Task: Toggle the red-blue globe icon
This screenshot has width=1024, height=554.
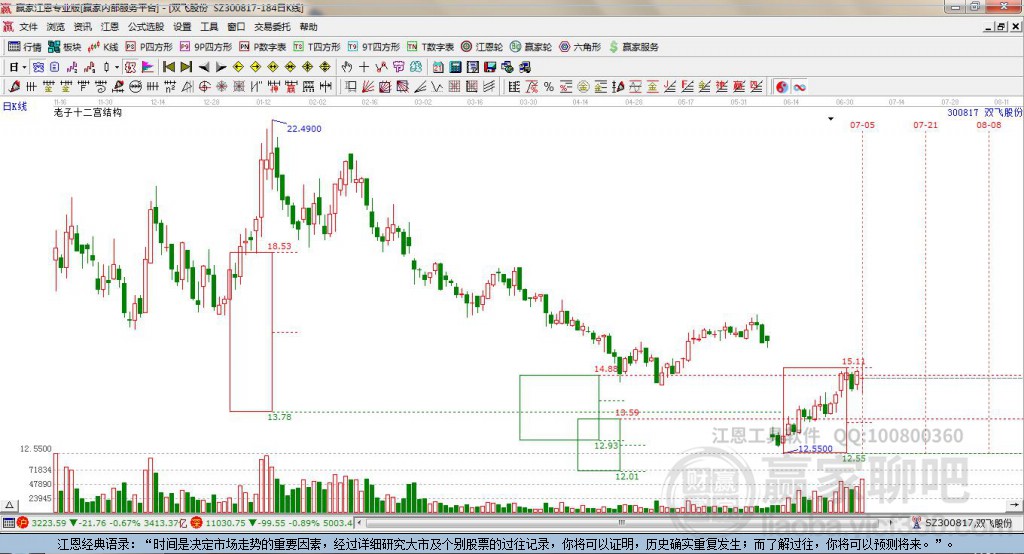Action: coord(782,87)
